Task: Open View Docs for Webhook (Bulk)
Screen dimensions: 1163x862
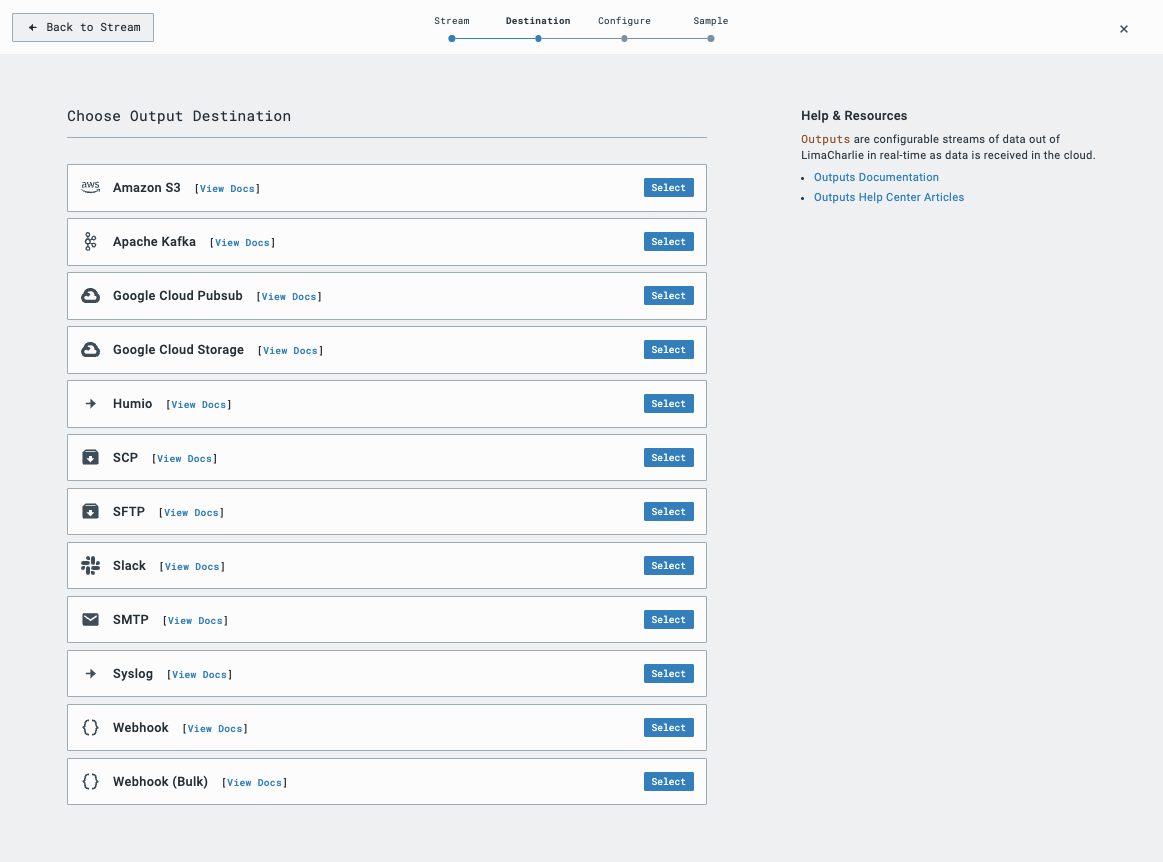Action: [254, 783]
